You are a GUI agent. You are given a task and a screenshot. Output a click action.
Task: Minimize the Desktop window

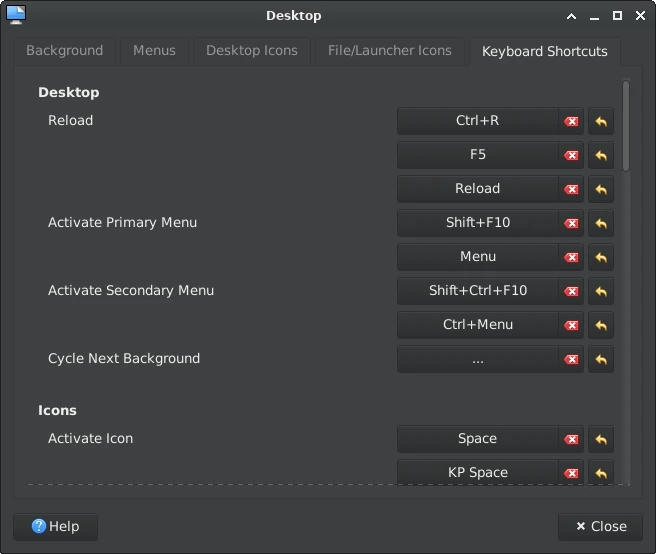tap(594, 17)
